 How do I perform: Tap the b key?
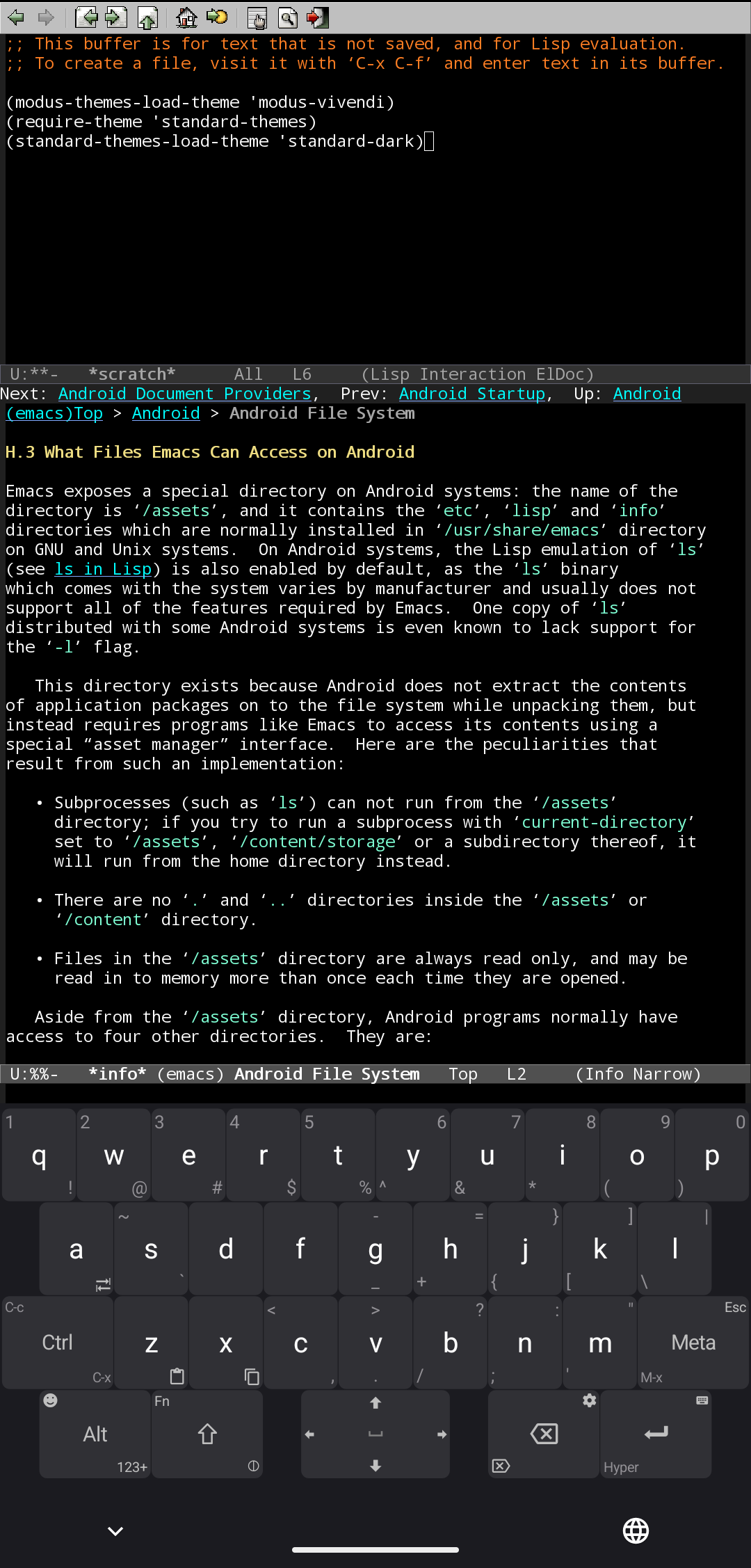pyautogui.click(x=450, y=1343)
